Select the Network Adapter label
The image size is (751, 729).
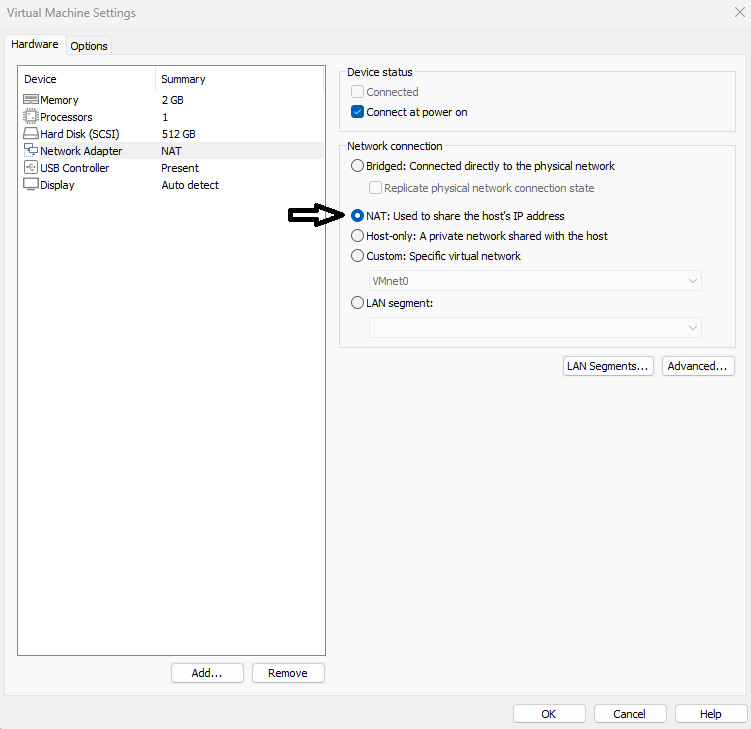pyautogui.click(x=81, y=151)
